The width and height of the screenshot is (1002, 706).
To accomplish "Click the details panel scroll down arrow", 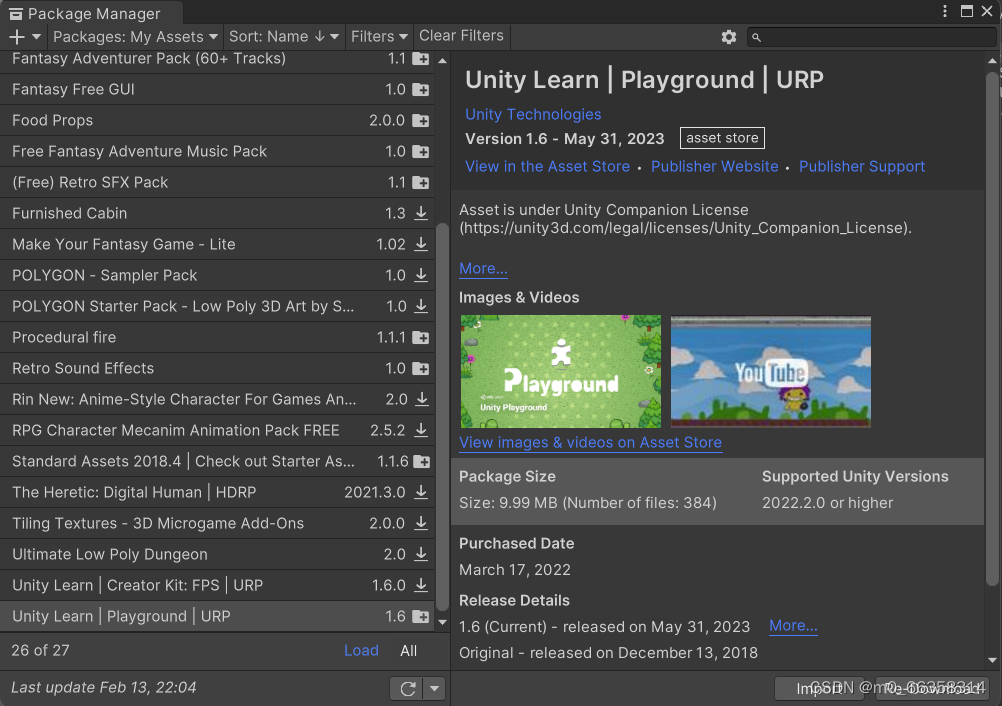I will tap(992, 661).
